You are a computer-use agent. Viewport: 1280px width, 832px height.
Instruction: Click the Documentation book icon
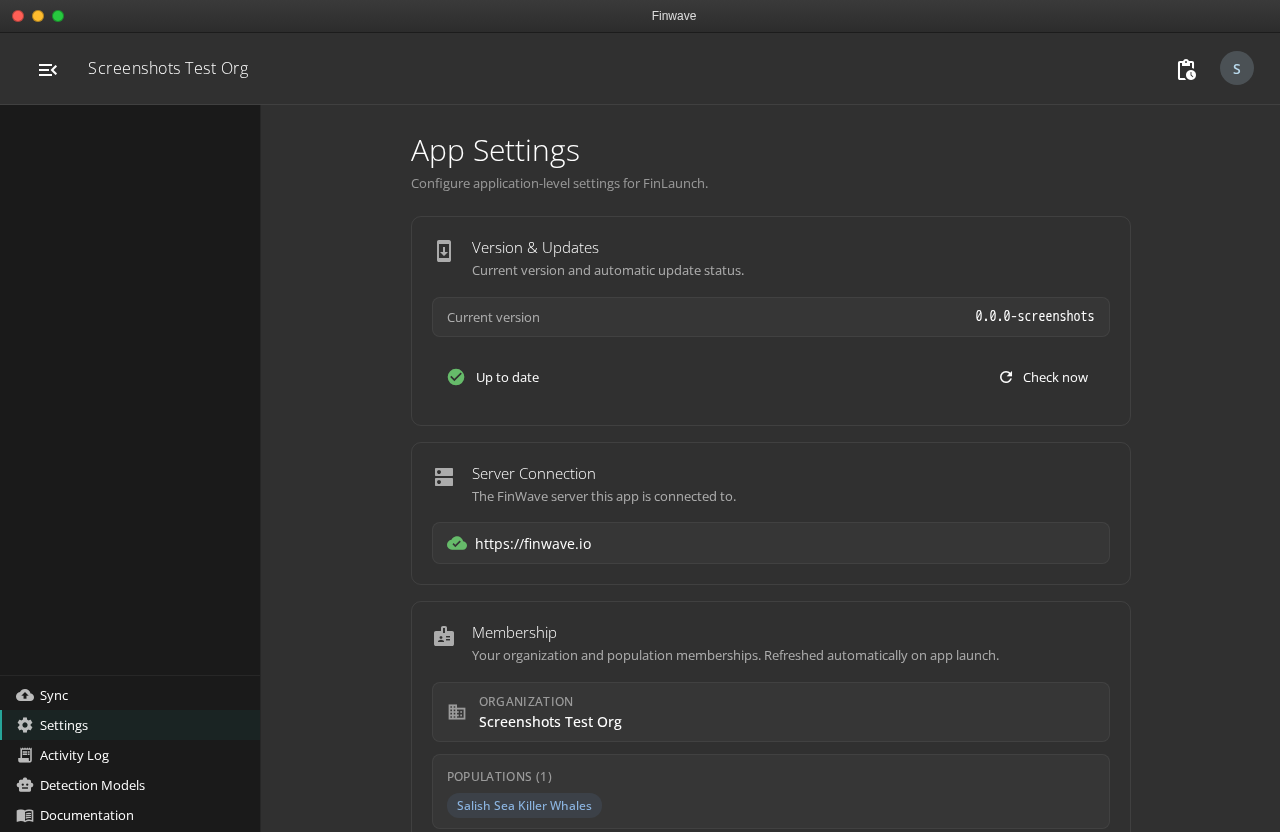pyautogui.click(x=25, y=815)
